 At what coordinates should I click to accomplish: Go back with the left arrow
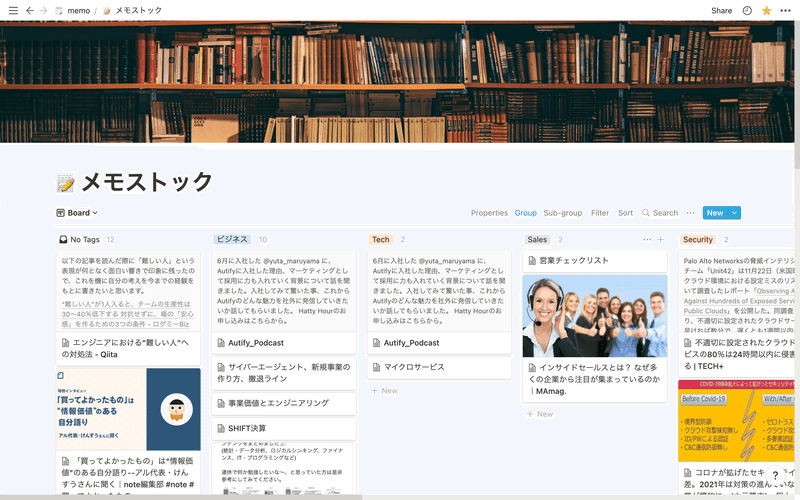(30, 10)
